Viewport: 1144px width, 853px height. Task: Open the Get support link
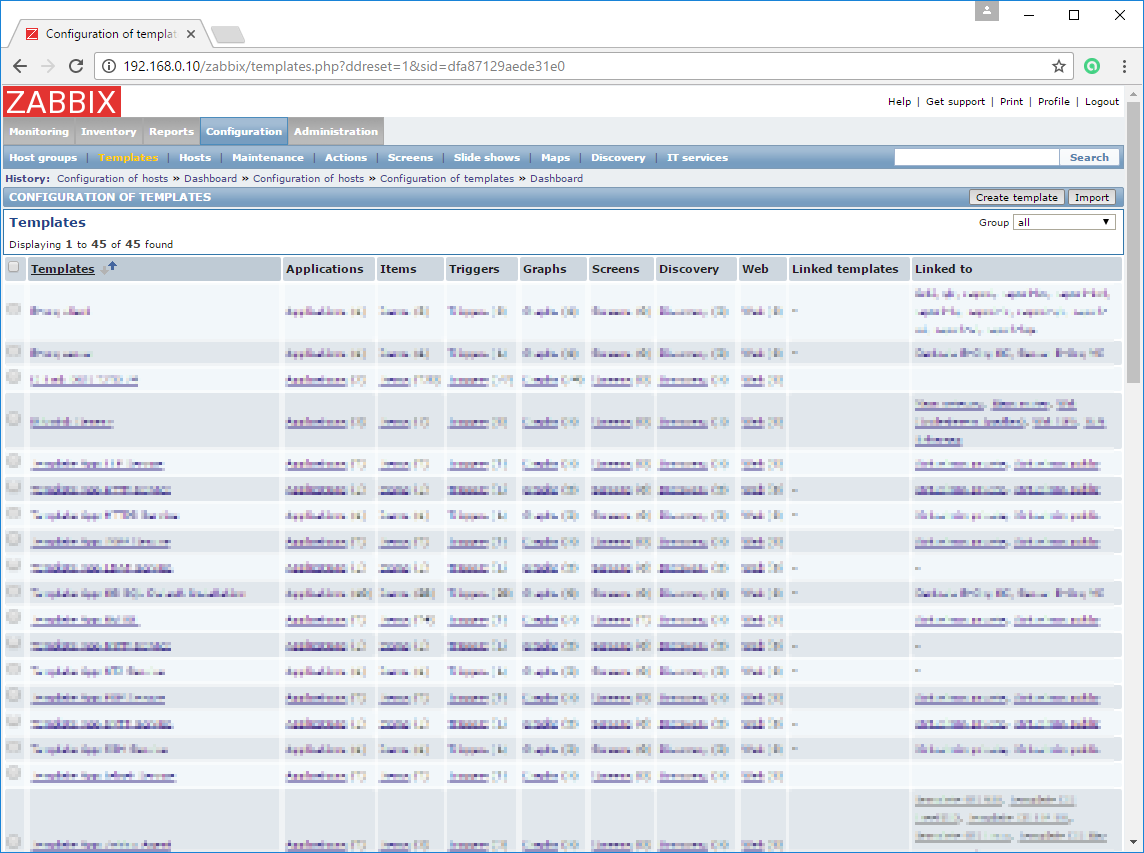point(956,101)
